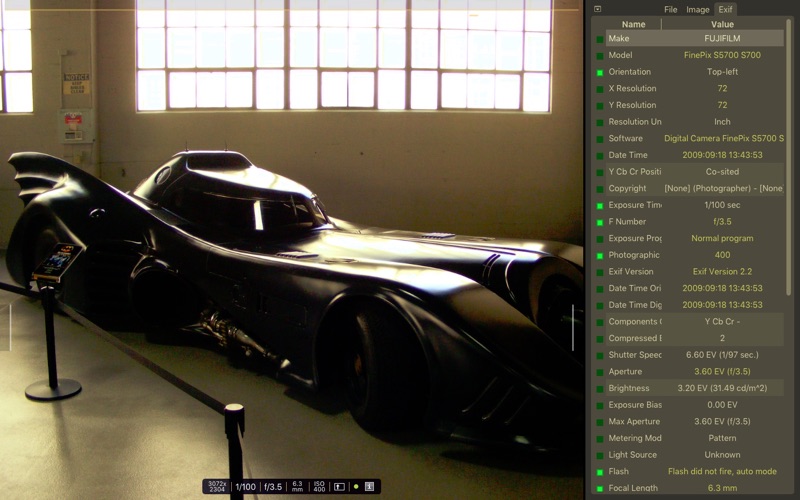
Task: Toggle the green square for Photographic
Action: point(599,256)
